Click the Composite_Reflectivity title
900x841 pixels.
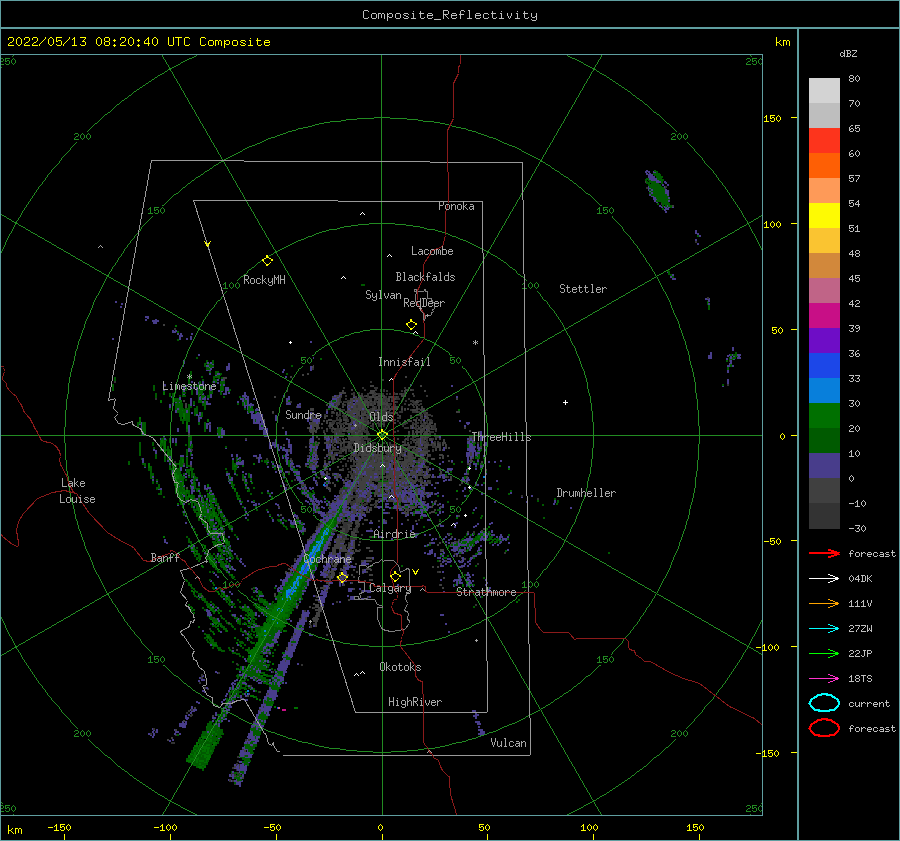pos(450,15)
